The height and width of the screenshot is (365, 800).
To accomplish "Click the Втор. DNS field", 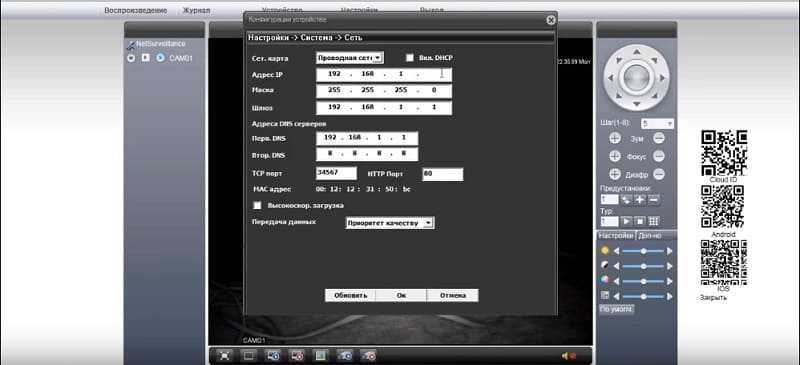I will point(367,154).
